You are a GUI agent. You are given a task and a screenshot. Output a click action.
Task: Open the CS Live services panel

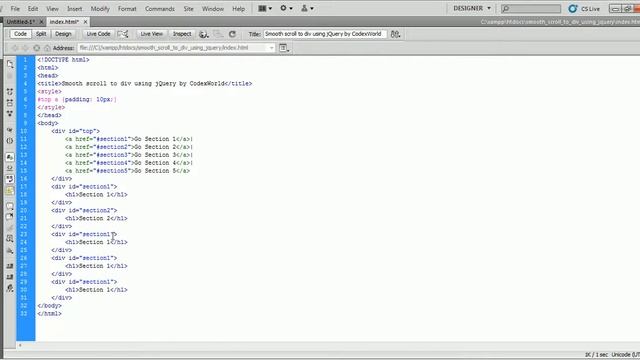[584, 9]
